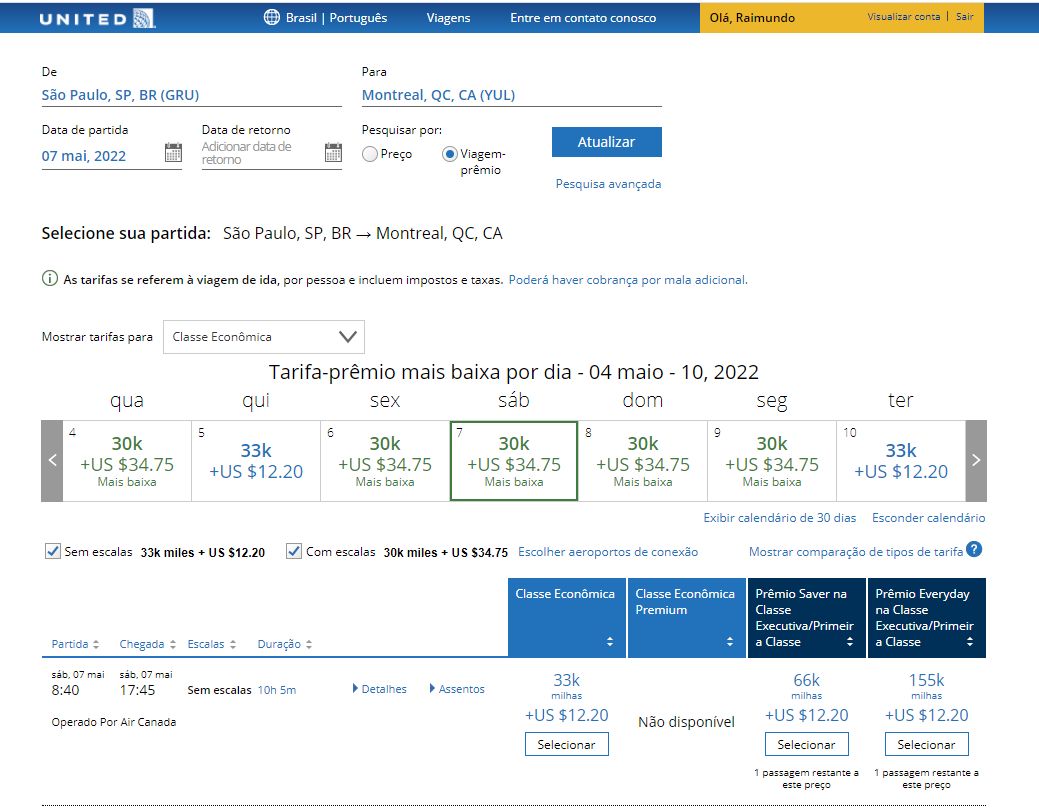This screenshot has height=811, width=1039.
Task: Click Visualizar conta link
Action: click(904, 17)
